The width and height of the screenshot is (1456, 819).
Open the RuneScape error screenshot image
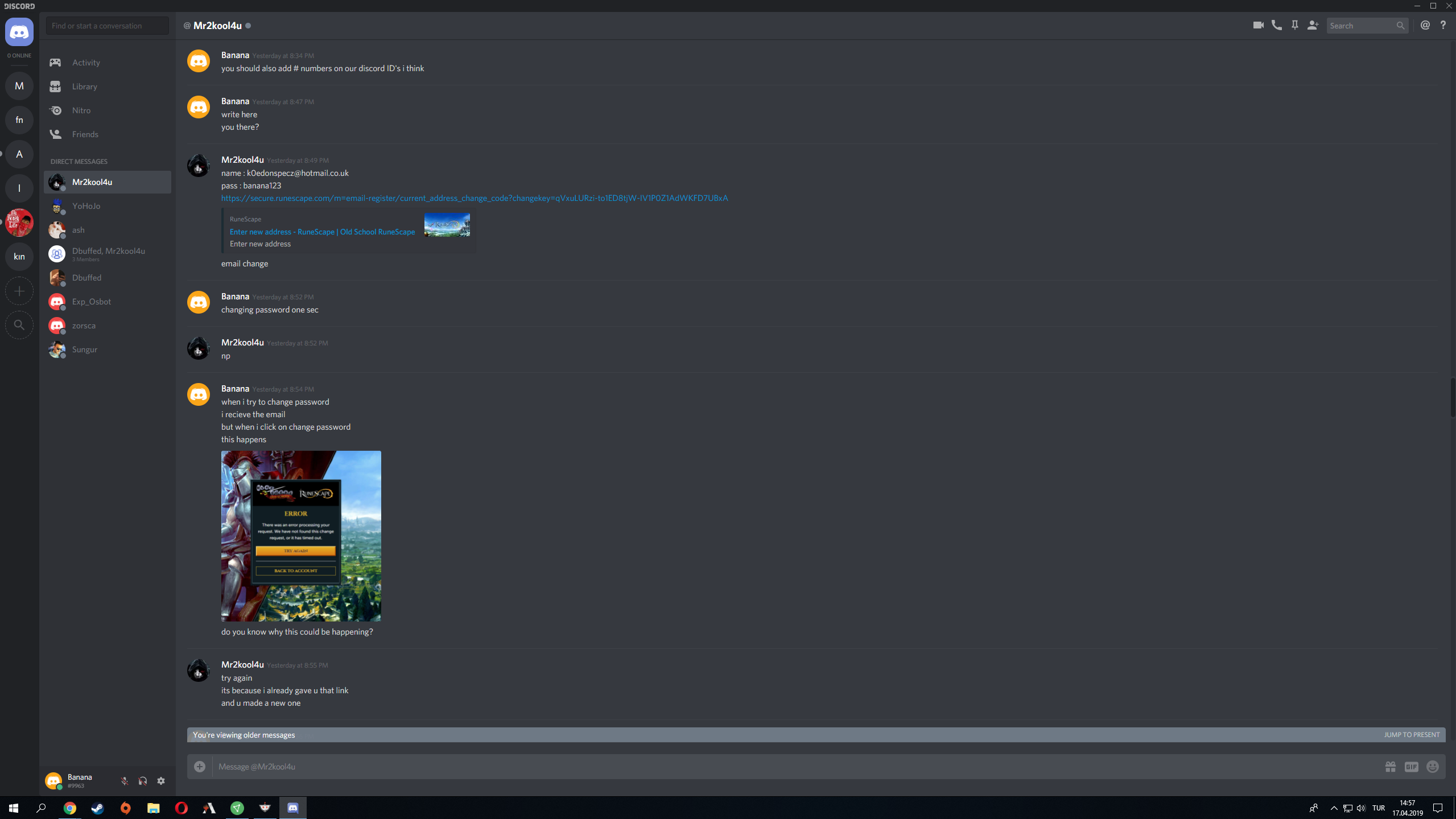coord(301,536)
